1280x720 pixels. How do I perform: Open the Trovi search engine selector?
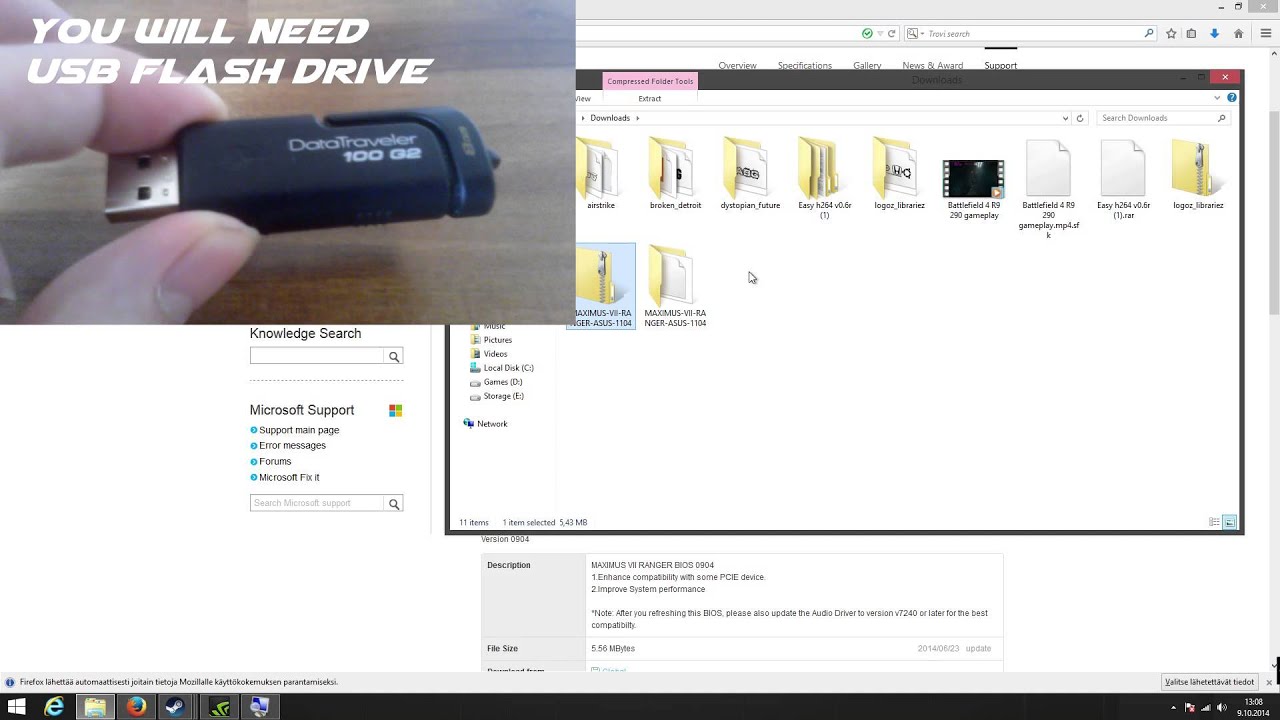pos(914,33)
